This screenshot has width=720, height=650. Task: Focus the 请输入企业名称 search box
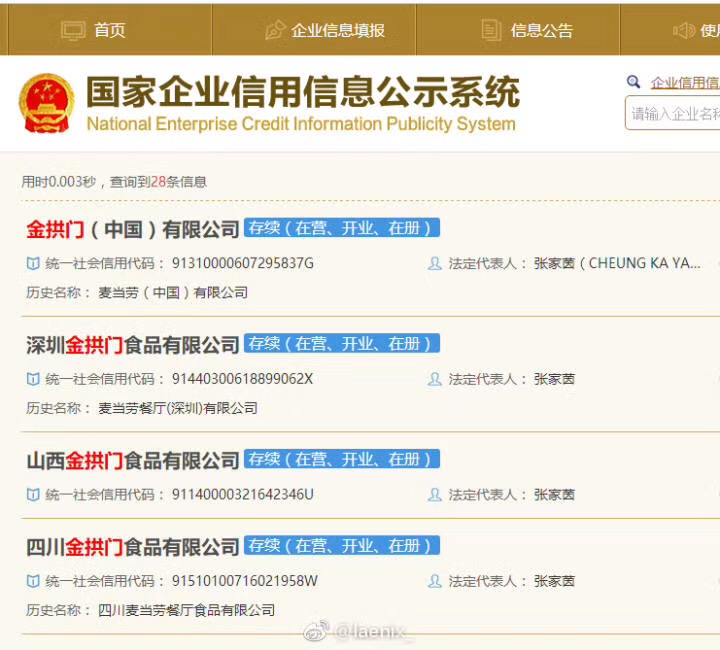[672, 113]
